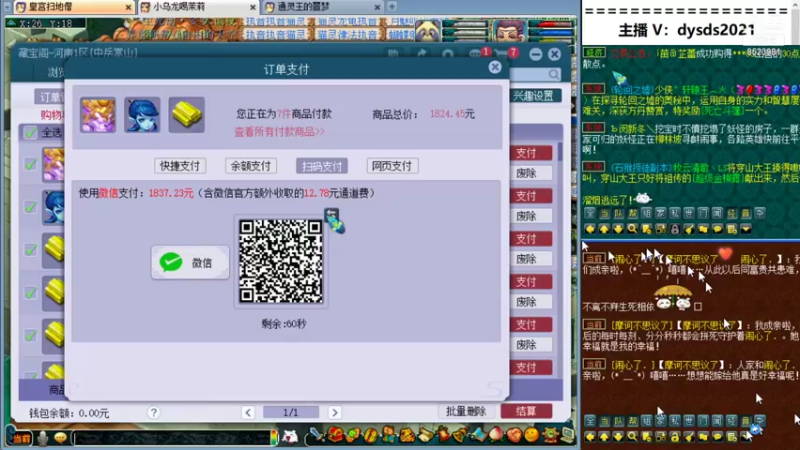
Task: Close the 订单支付 payment dialog
Action: point(494,67)
